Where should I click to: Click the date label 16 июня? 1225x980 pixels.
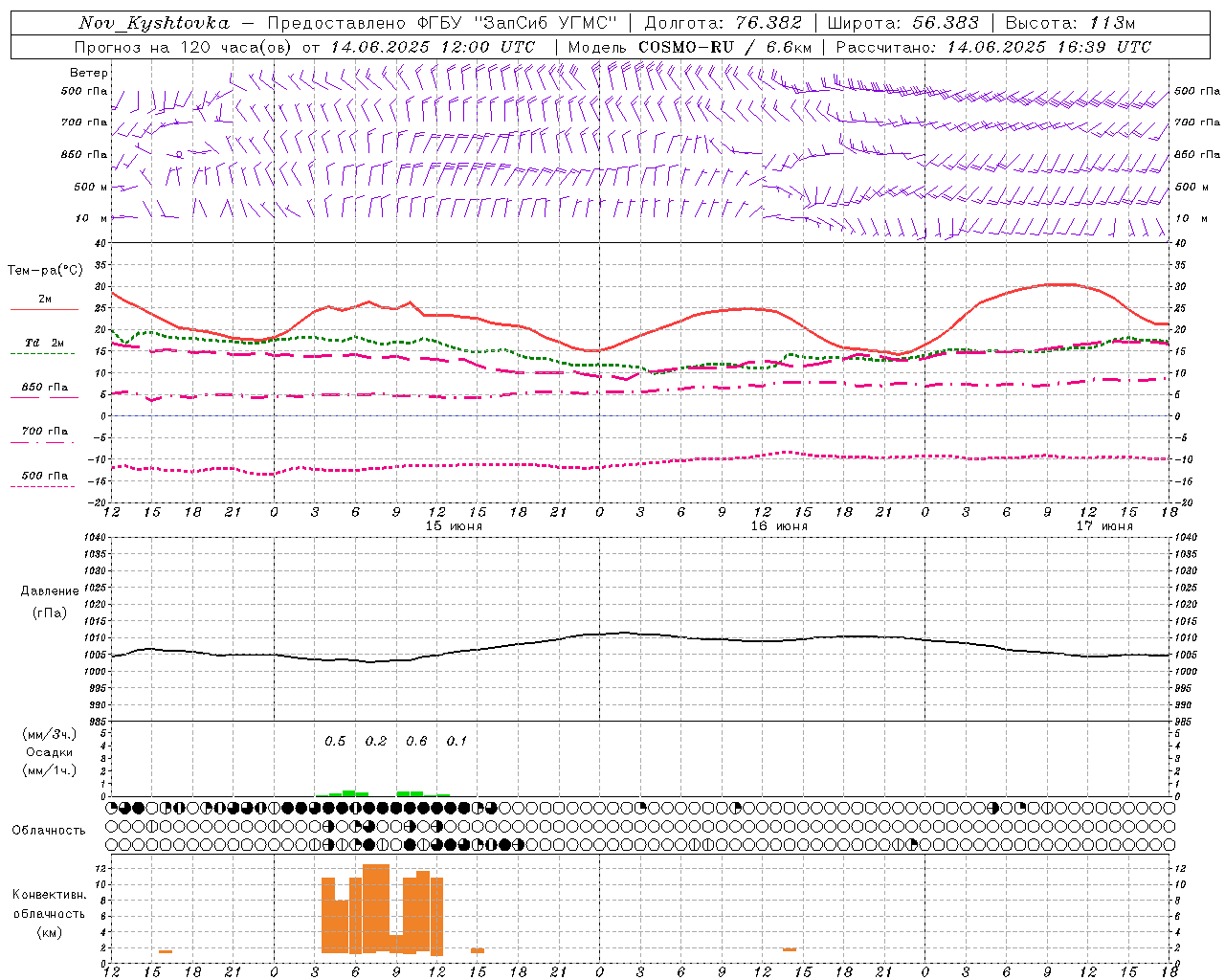pyautogui.click(x=779, y=526)
